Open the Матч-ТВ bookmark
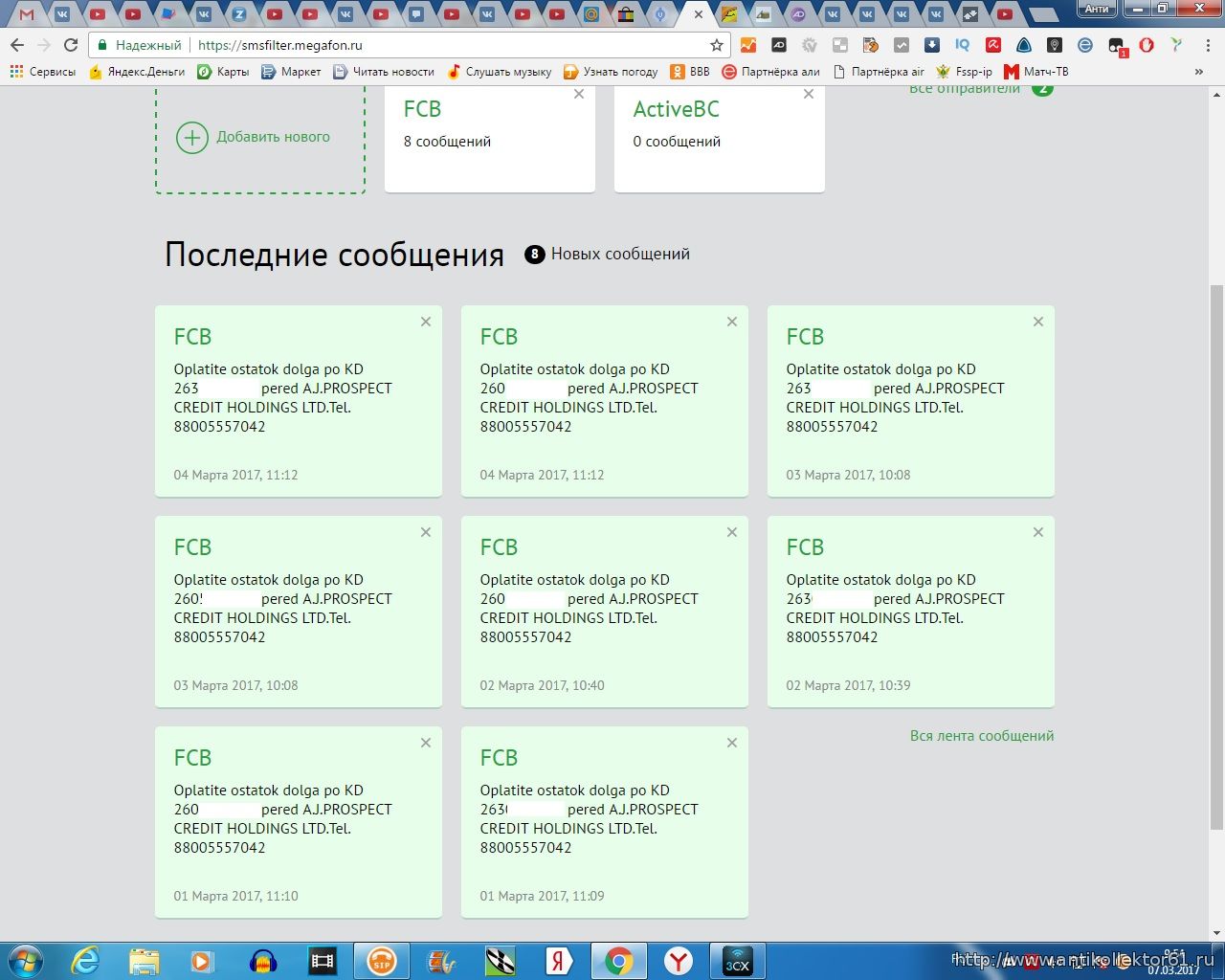Viewport: 1225px width, 980px height. (x=1036, y=72)
